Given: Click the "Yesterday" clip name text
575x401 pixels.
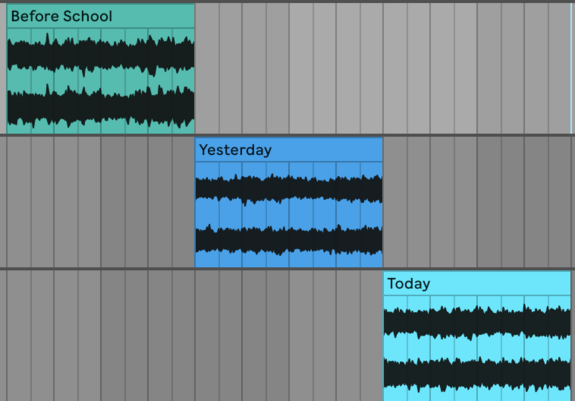Looking at the screenshot, I should tap(235, 150).
